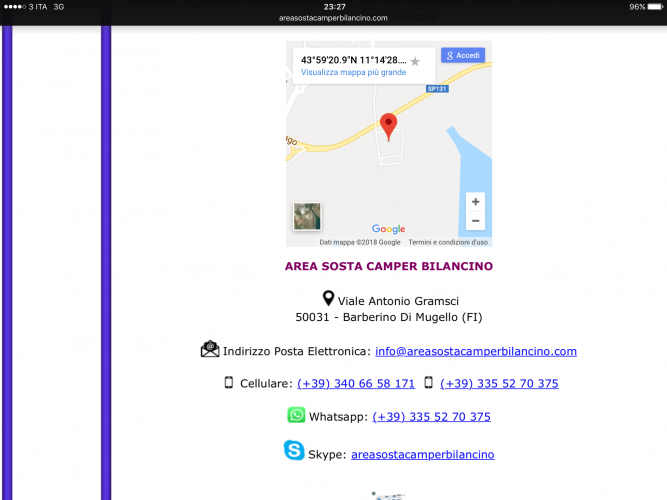This screenshot has height=500, width=667.
Task: Click the blue Skype icon
Action: click(x=294, y=451)
